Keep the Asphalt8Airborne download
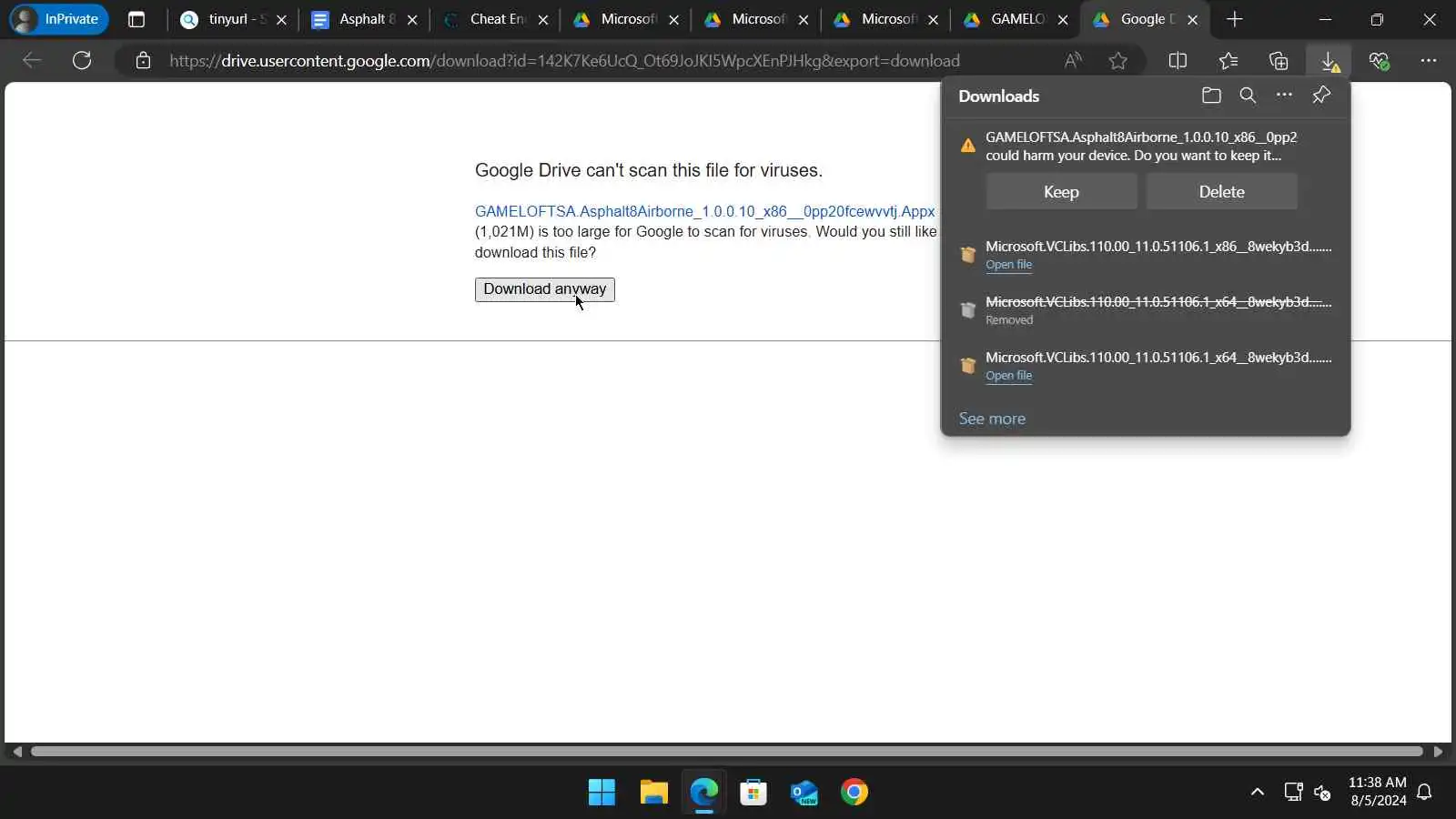 click(x=1061, y=192)
